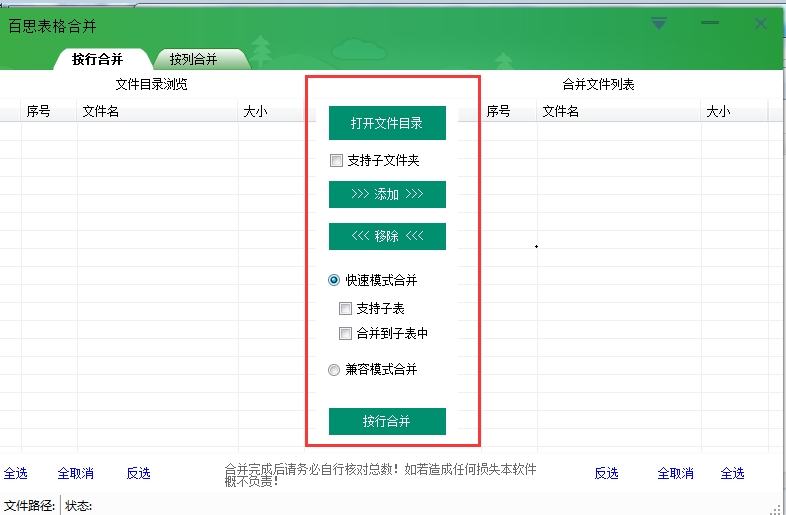Close the 百思表格合并 window
786x515 pixels.
click(x=761, y=23)
